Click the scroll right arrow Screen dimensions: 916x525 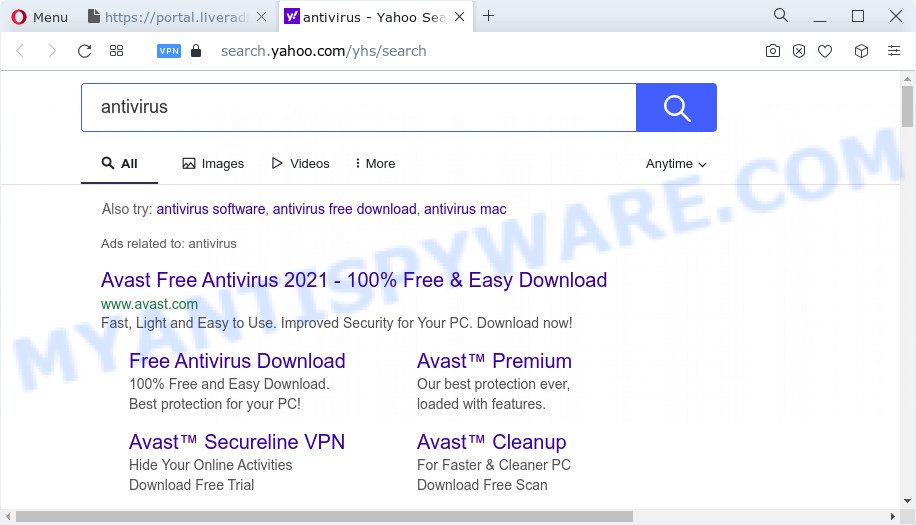click(x=893, y=517)
